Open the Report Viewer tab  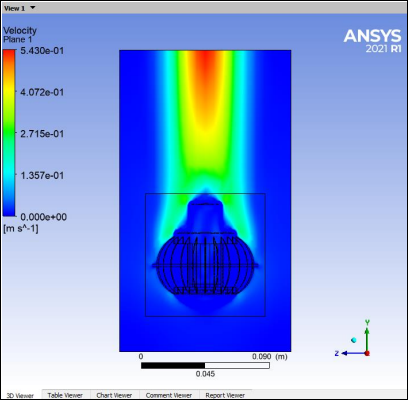pyautogui.click(x=225, y=395)
